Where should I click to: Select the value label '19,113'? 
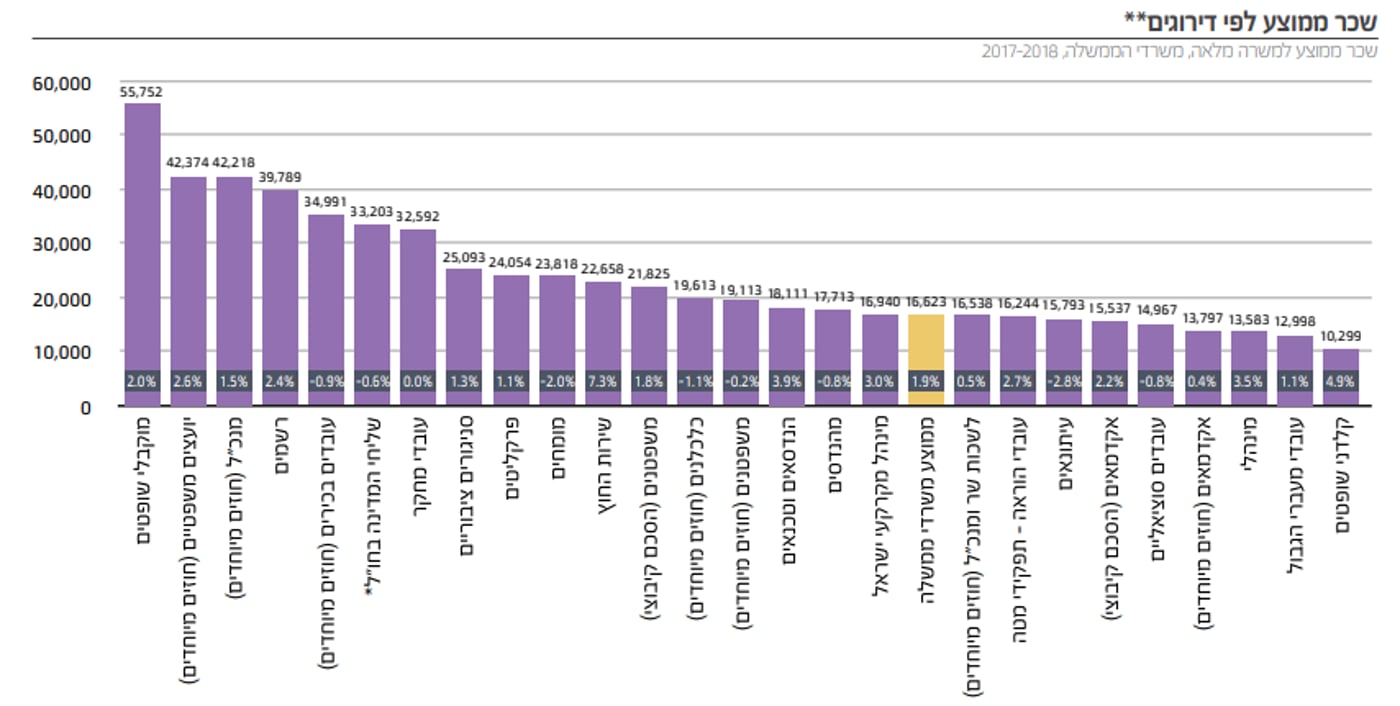741,289
